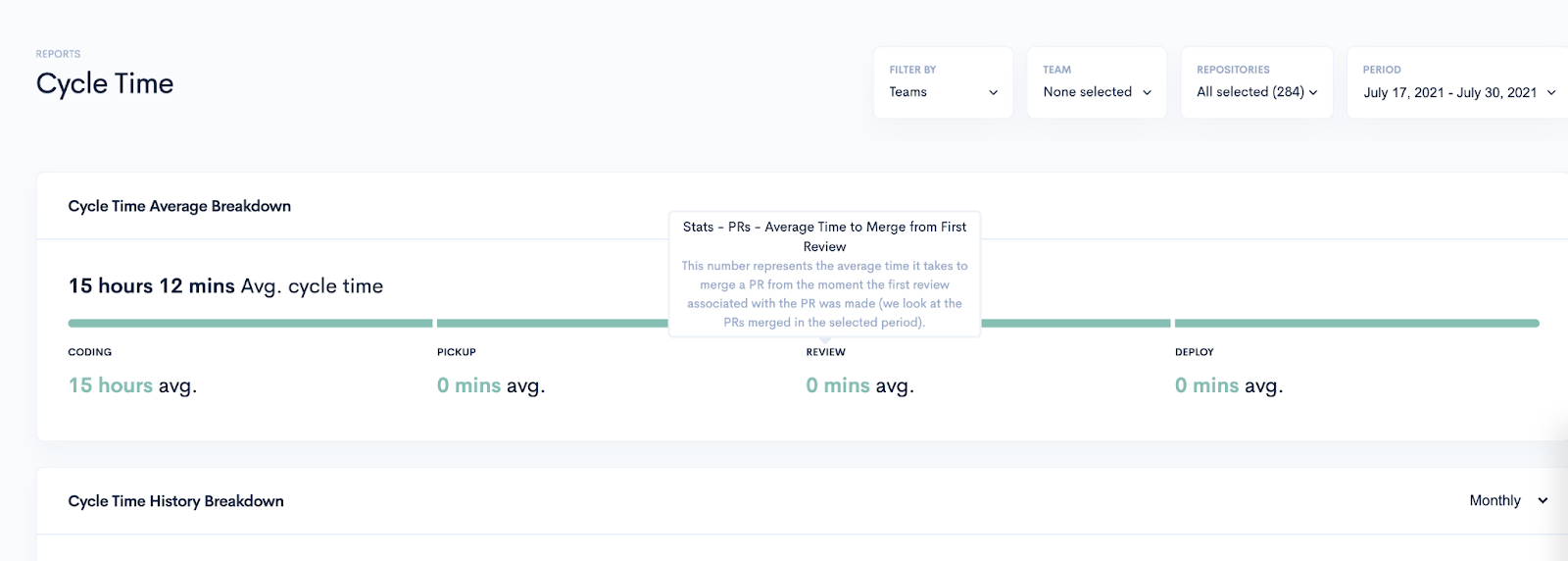Click the Reports breadcrumb label
The width and height of the screenshot is (1568, 561).
[58, 54]
